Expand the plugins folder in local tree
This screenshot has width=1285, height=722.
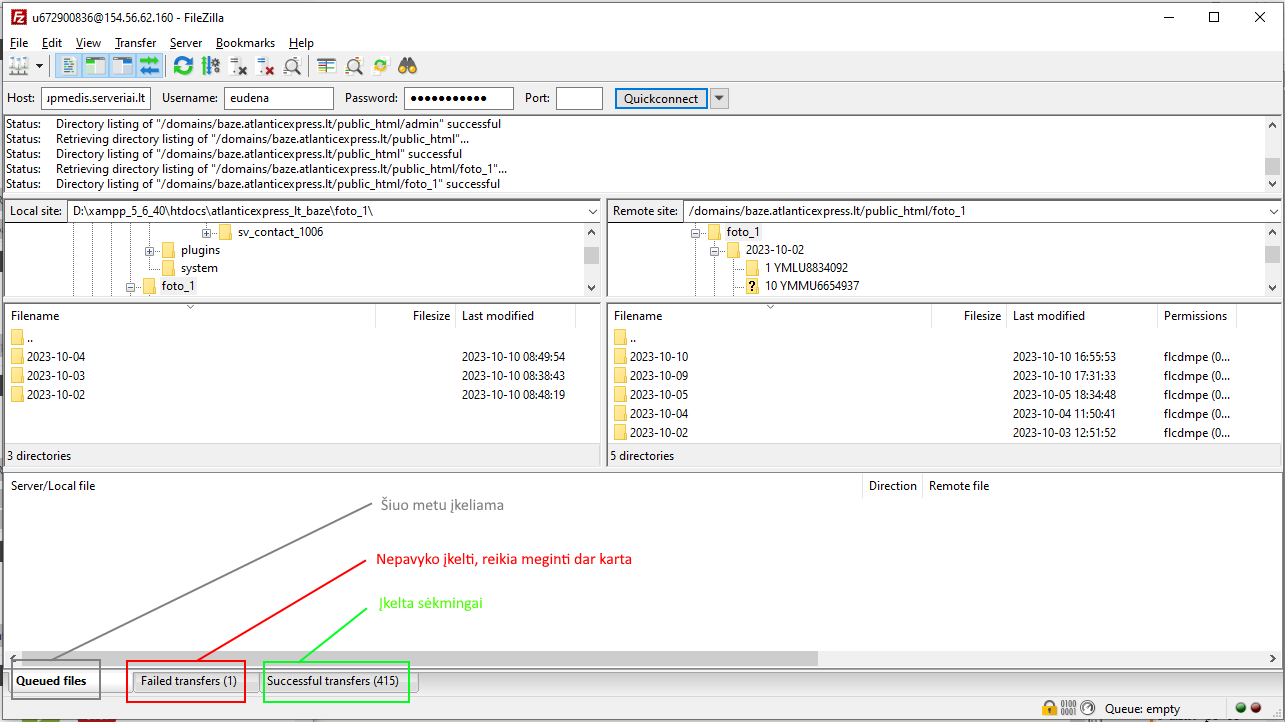[150, 250]
